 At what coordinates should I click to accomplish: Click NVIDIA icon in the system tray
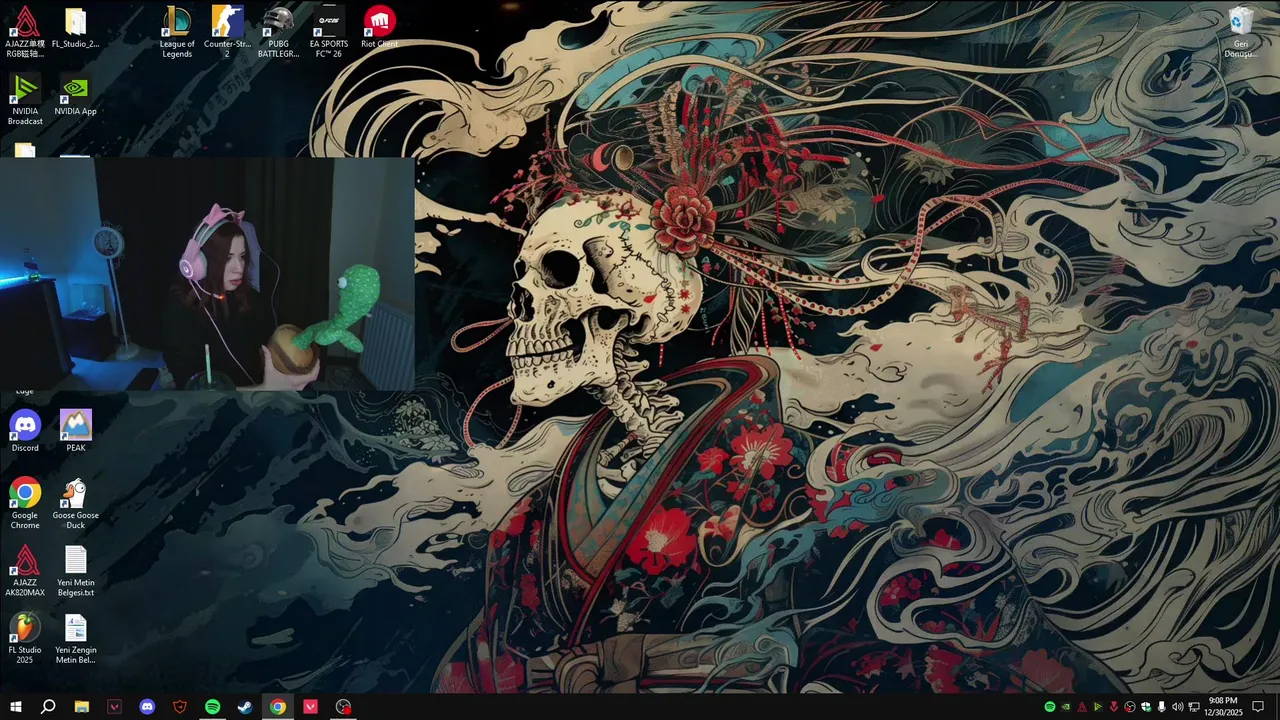coord(1066,707)
